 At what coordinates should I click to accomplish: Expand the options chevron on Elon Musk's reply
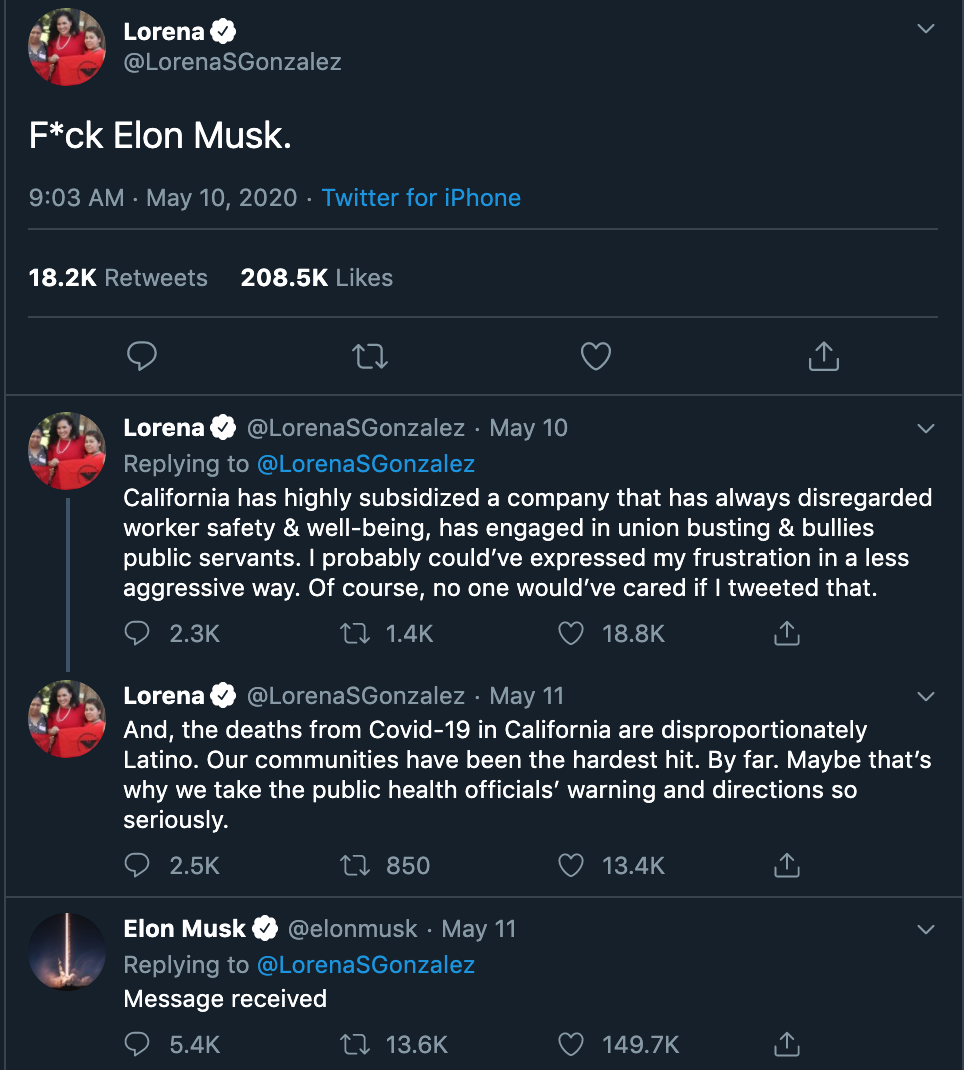click(x=926, y=929)
